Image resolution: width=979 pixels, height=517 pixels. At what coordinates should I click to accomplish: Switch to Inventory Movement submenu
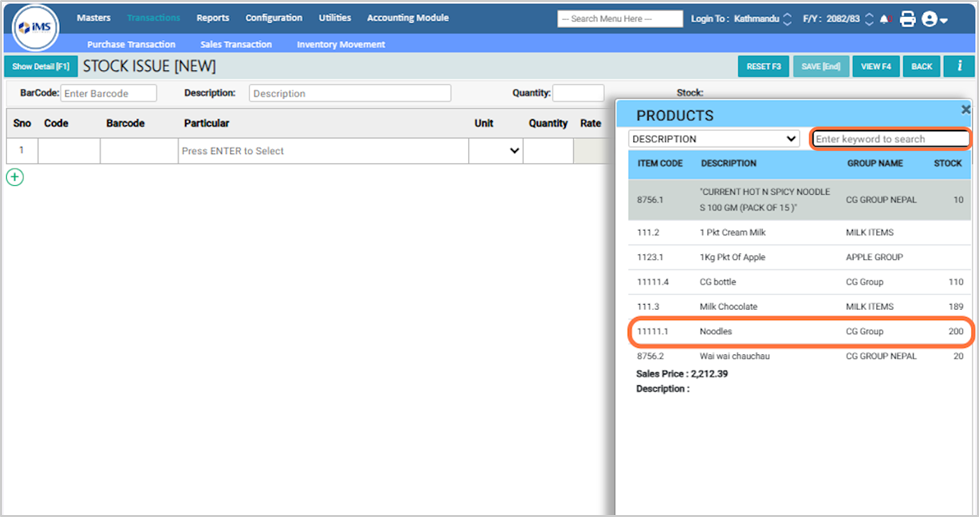pyautogui.click(x=340, y=44)
